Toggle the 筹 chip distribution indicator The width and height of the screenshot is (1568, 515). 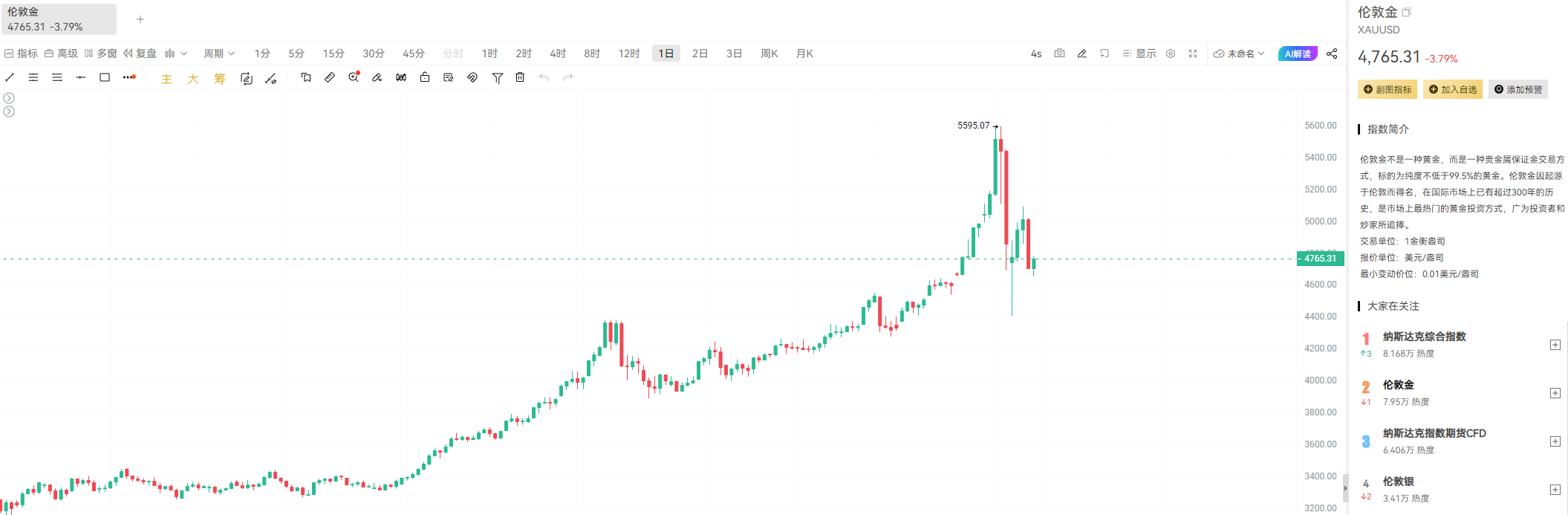click(220, 79)
